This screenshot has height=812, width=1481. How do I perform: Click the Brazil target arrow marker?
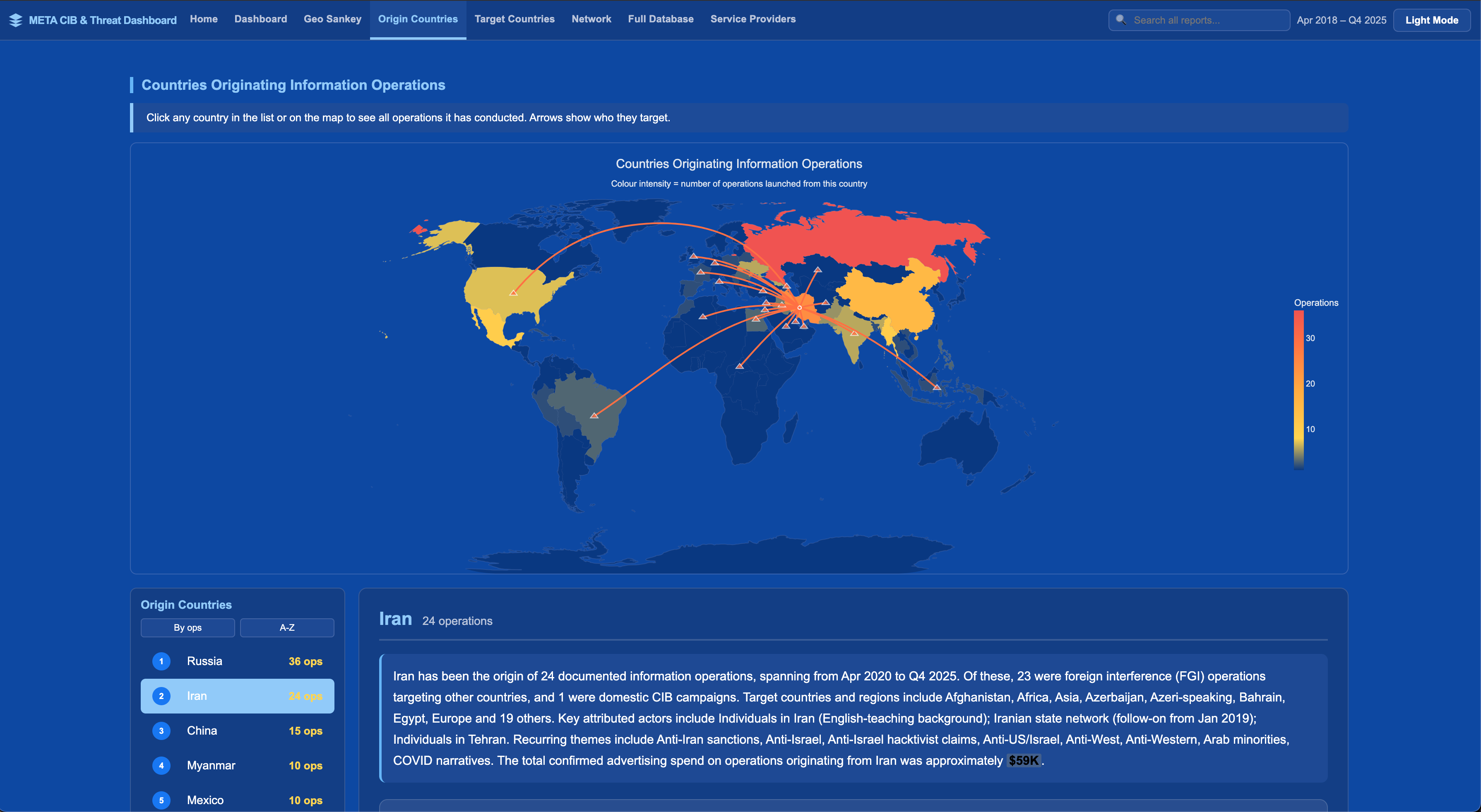[x=594, y=415]
